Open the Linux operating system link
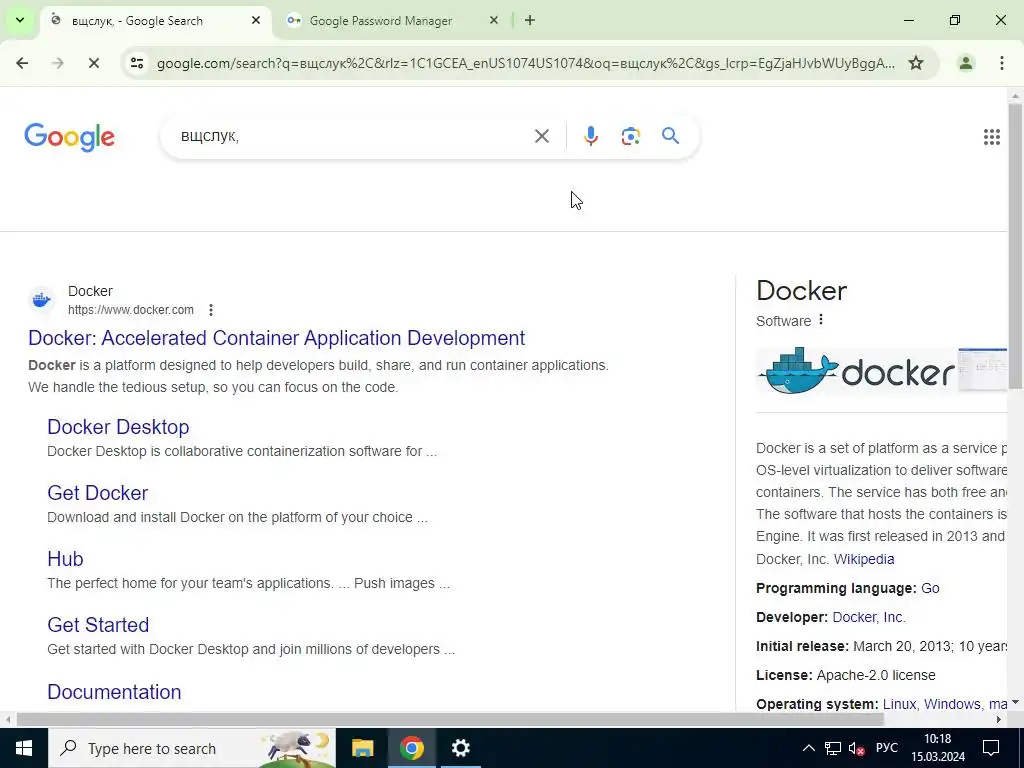The height and width of the screenshot is (768, 1024). (x=899, y=704)
